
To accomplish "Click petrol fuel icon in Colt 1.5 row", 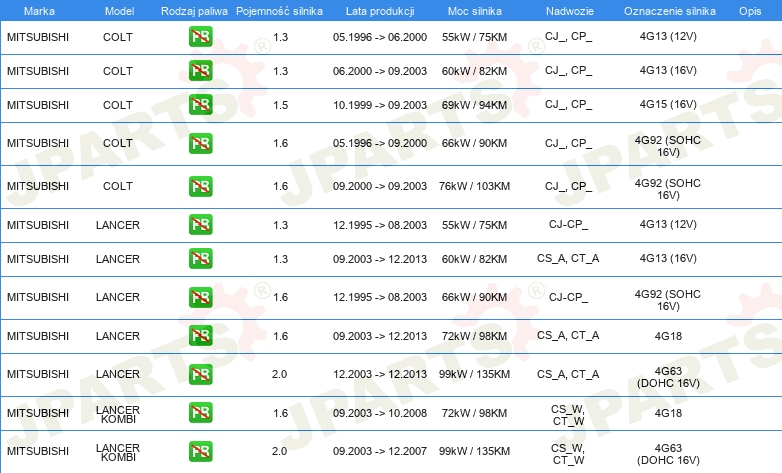I will 200,104.
